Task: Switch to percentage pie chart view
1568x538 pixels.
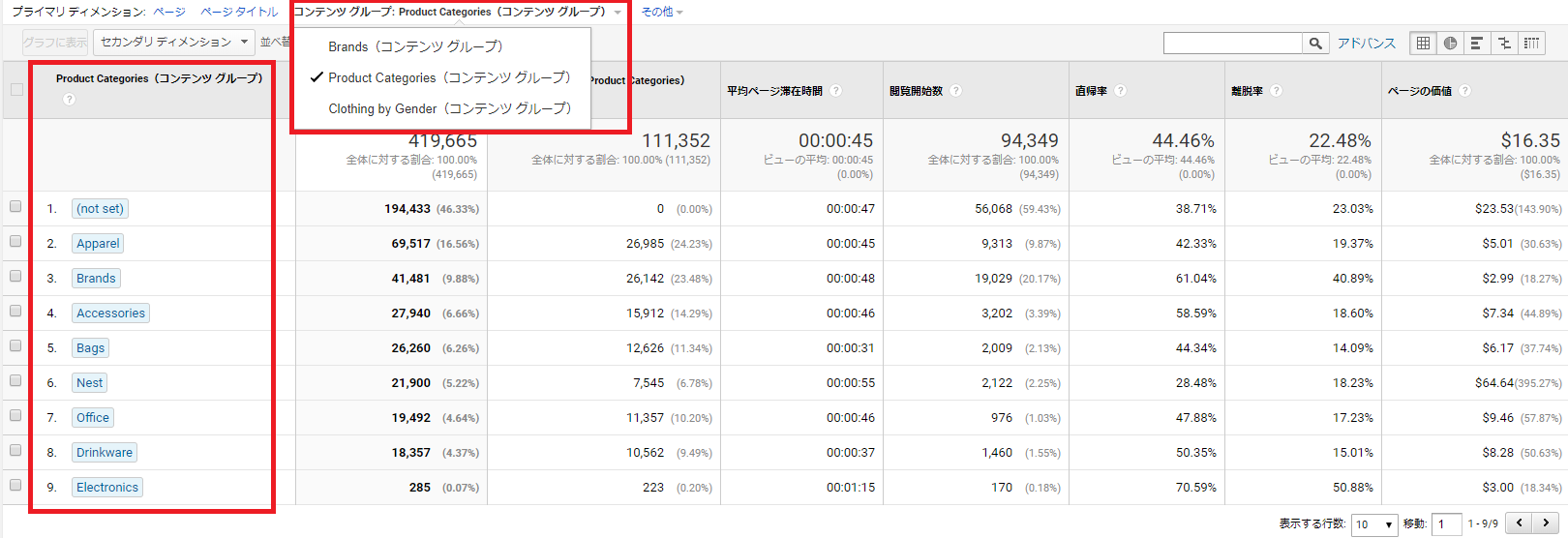Action: [x=1450, y=43]
